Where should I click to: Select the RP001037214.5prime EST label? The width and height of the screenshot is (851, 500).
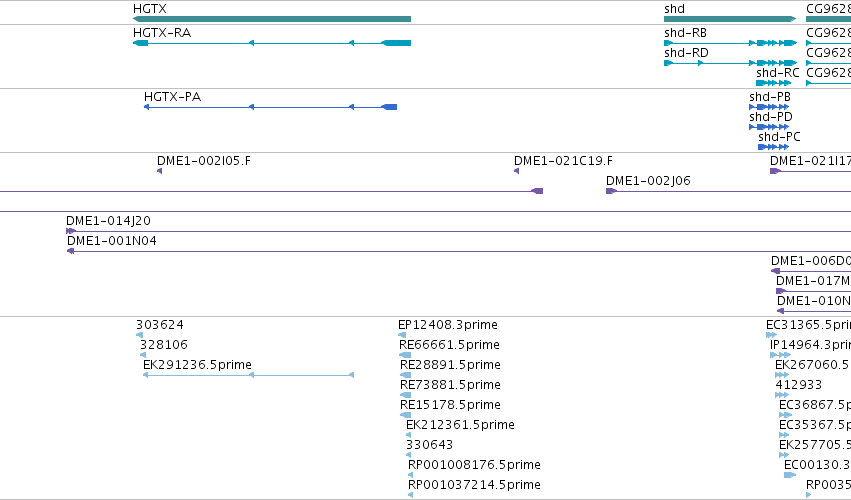point(474,485)
